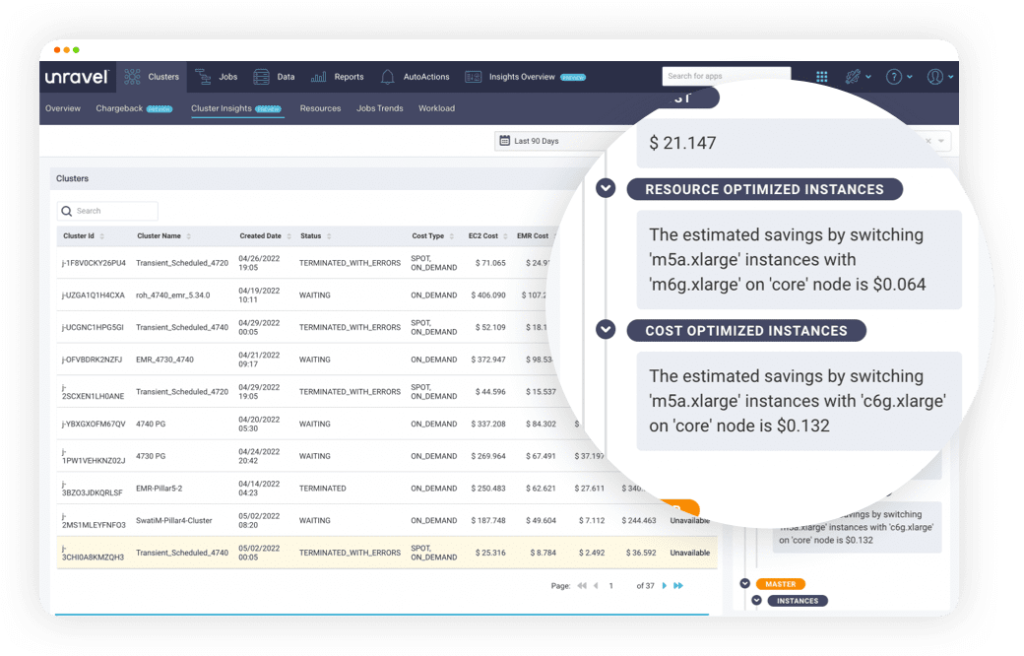Click the Unravel logo

(x=76, y=76)
